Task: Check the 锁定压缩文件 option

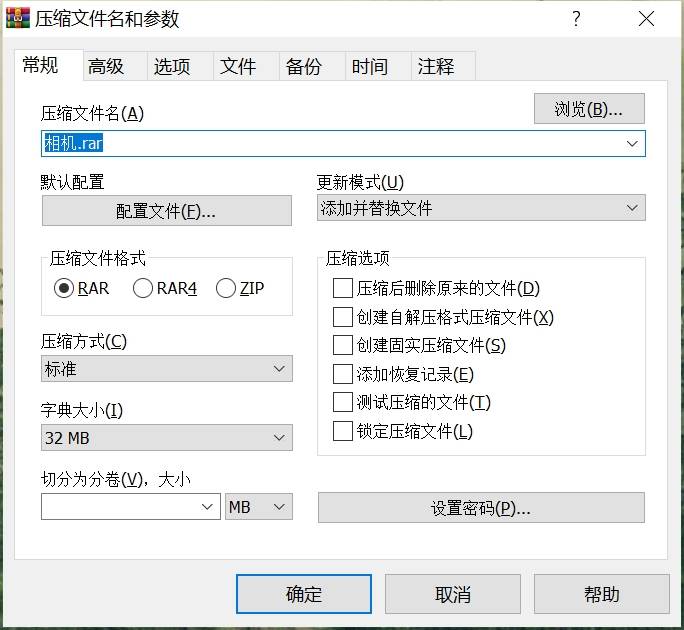Action: click(342, 431)
